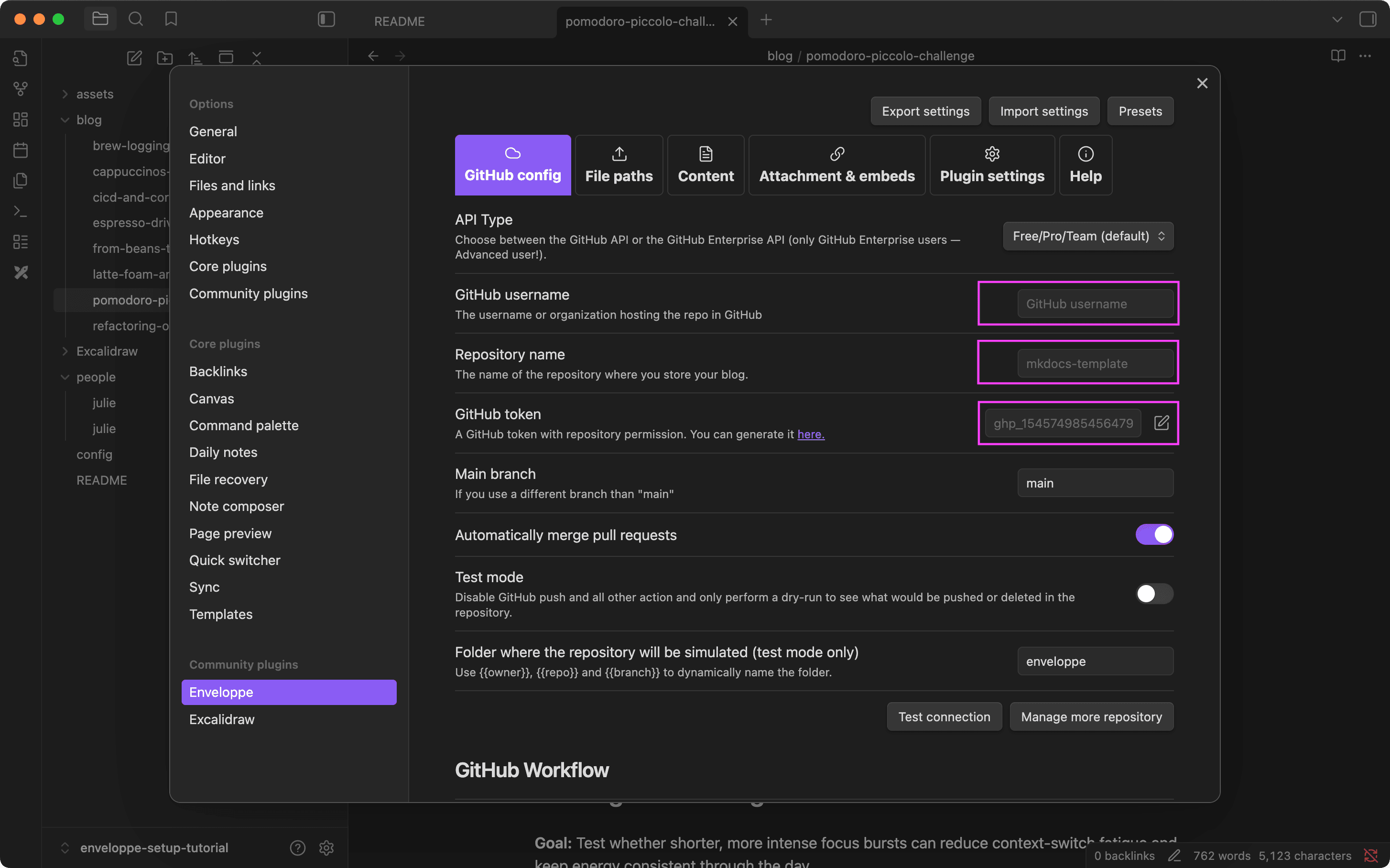The image size is (1390, 868).
Task: Toggle the right sidebar icon
Action: pyautogui.click(x=1368, y=19)
